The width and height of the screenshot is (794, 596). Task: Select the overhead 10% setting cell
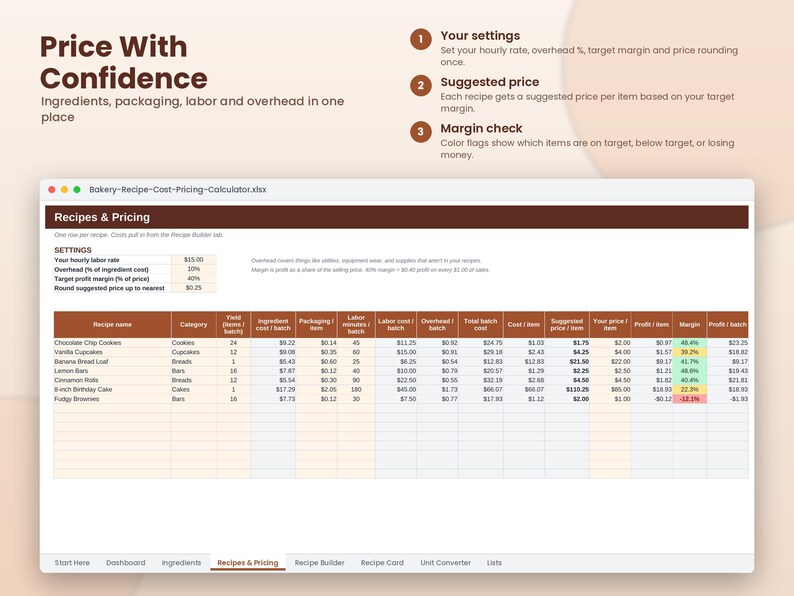(x=193, y=269)
